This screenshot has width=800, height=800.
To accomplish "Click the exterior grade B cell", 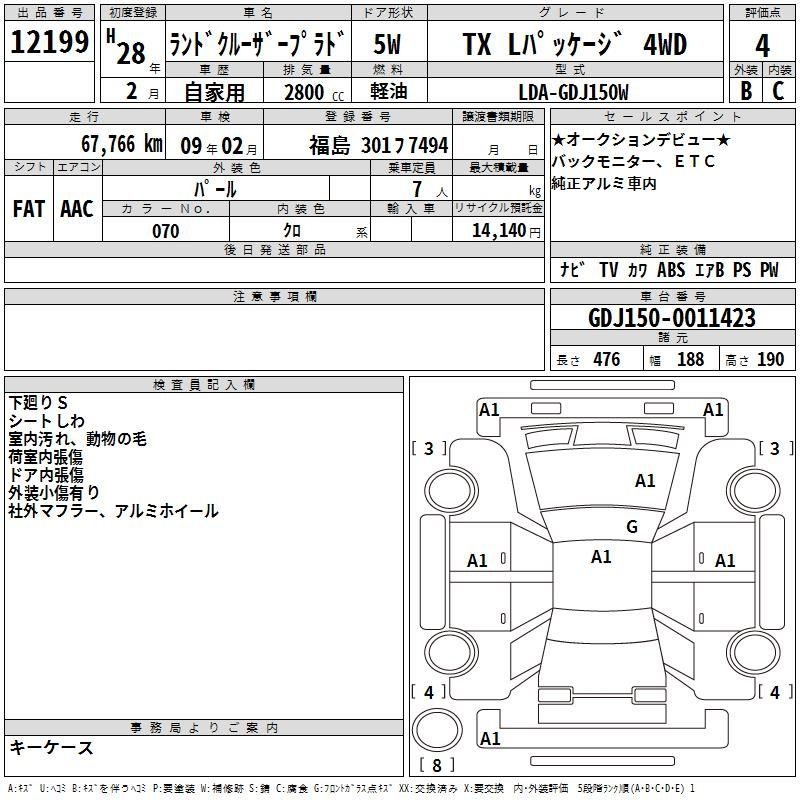I will point(745,91).
